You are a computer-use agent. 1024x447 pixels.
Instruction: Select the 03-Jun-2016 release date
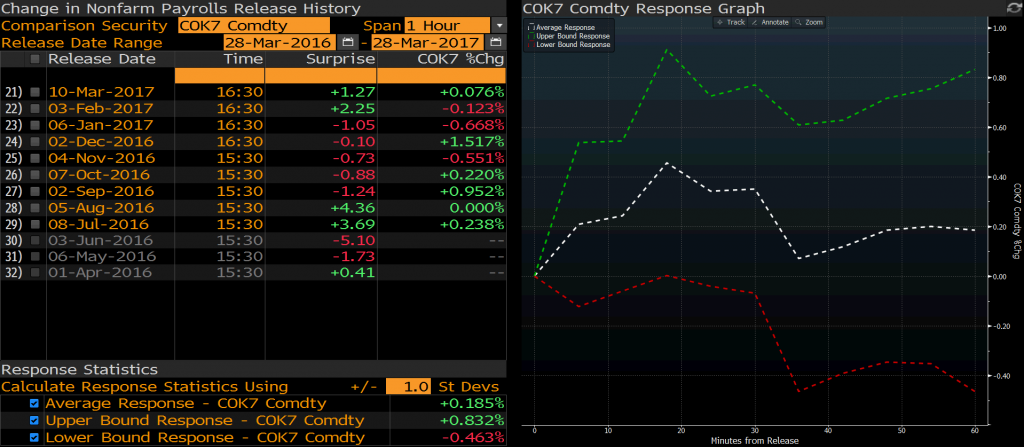[101, 240]
